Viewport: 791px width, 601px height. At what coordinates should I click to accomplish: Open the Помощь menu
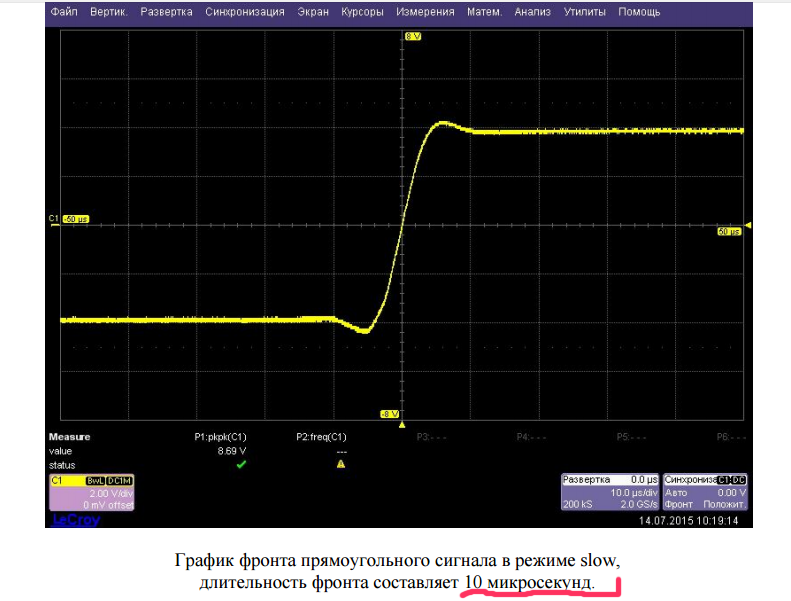pos(639,13)
